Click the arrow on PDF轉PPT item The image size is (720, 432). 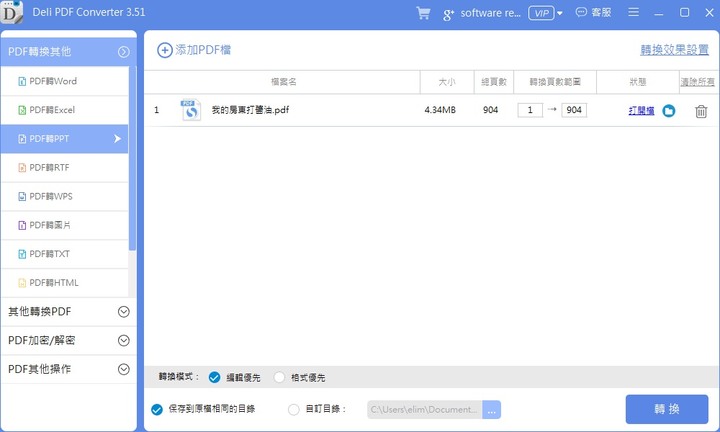(118, 139)
